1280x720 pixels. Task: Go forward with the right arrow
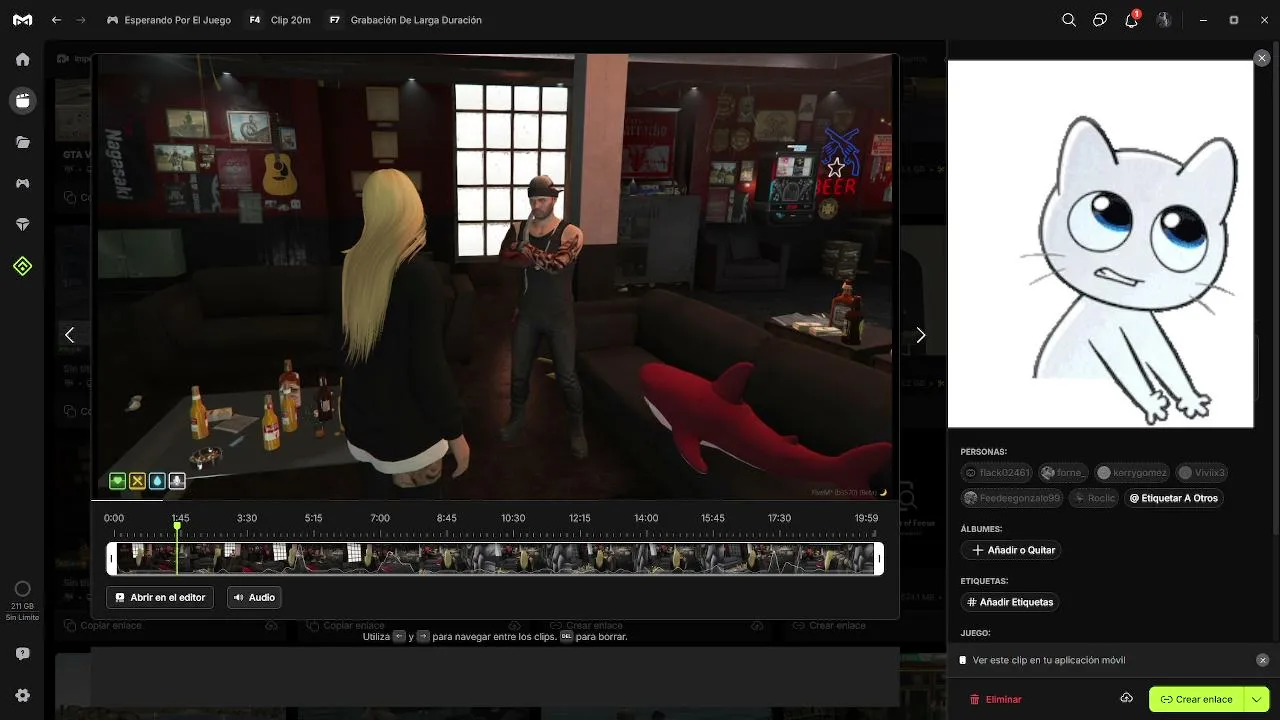[x=81, y=20]
